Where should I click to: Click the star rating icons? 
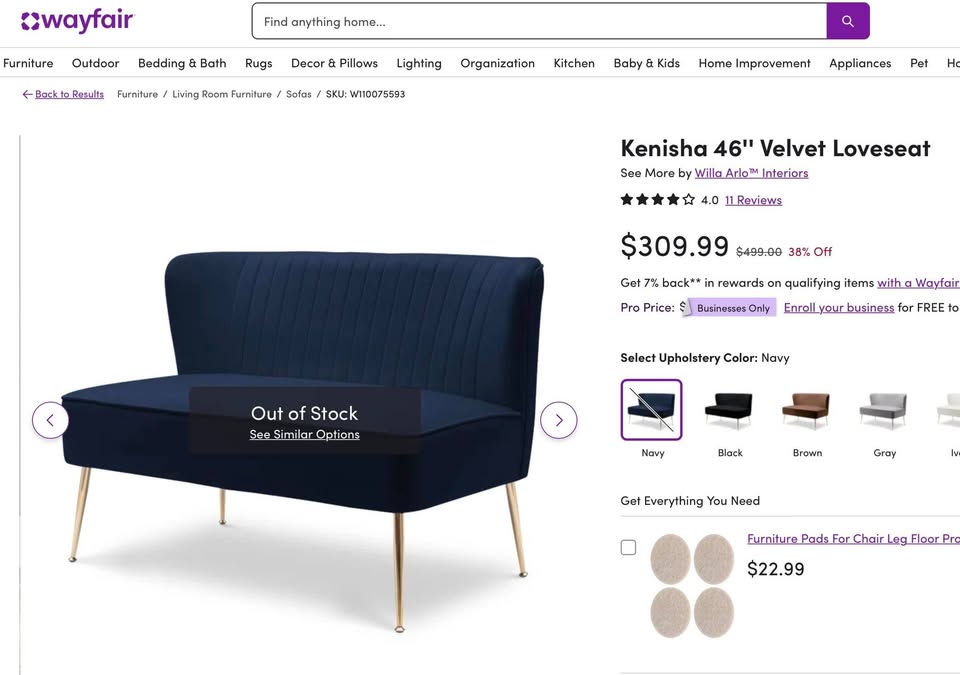pyautogui.click(x=658, y=200)
